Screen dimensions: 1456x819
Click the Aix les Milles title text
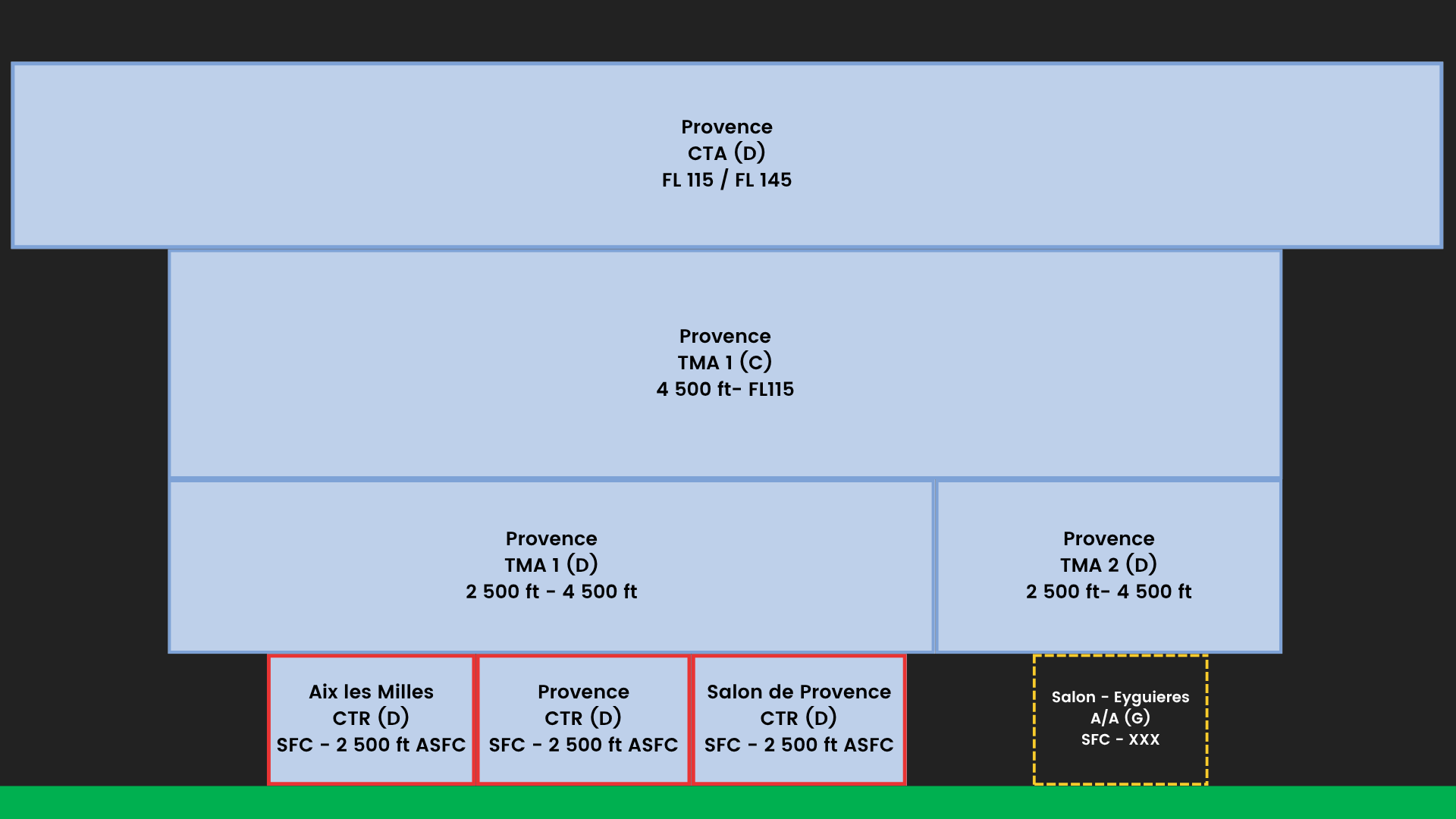click(x=371, y=692)
